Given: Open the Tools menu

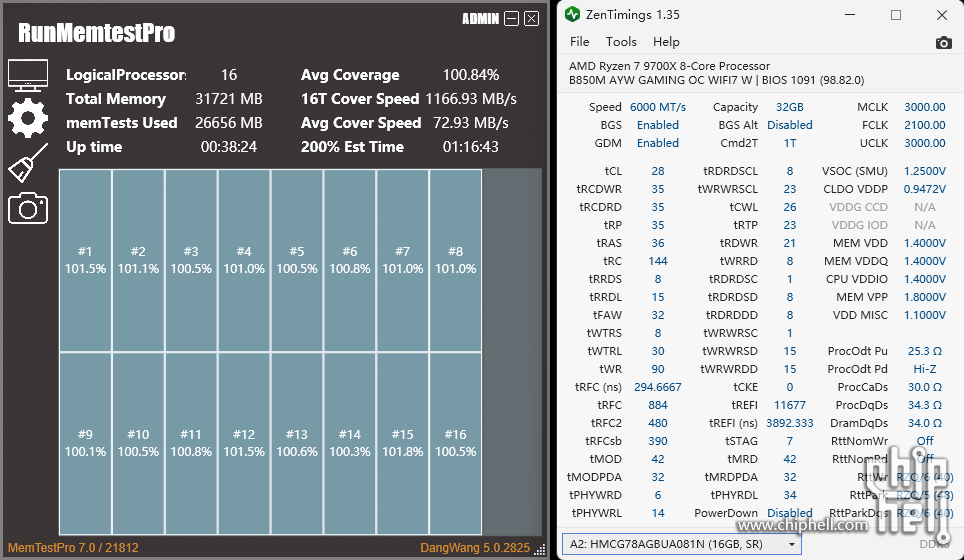Looking at the screenshot, I should click(621, 42).
